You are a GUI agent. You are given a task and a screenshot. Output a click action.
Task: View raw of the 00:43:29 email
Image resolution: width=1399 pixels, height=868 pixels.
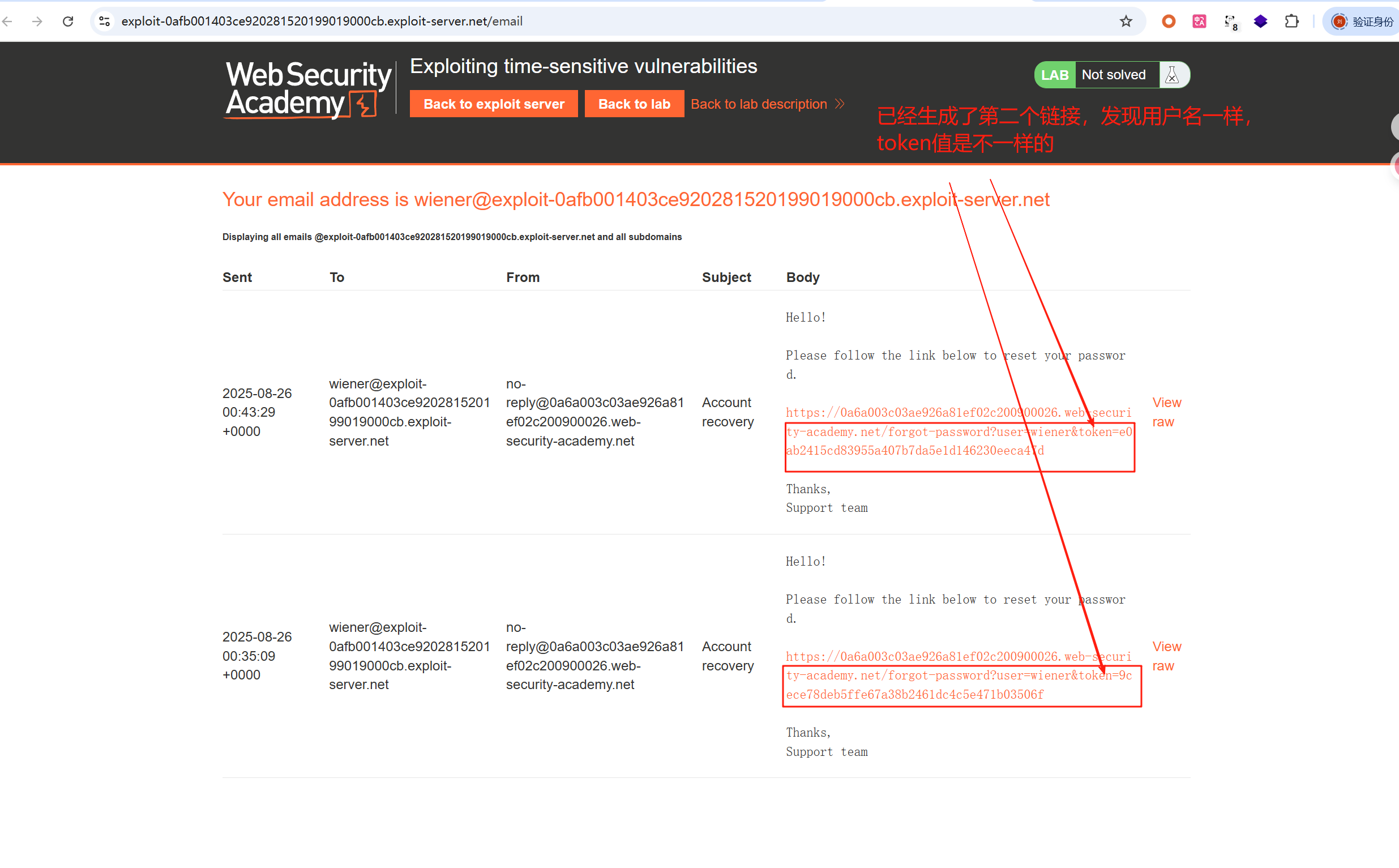(x=1165, y=412)
